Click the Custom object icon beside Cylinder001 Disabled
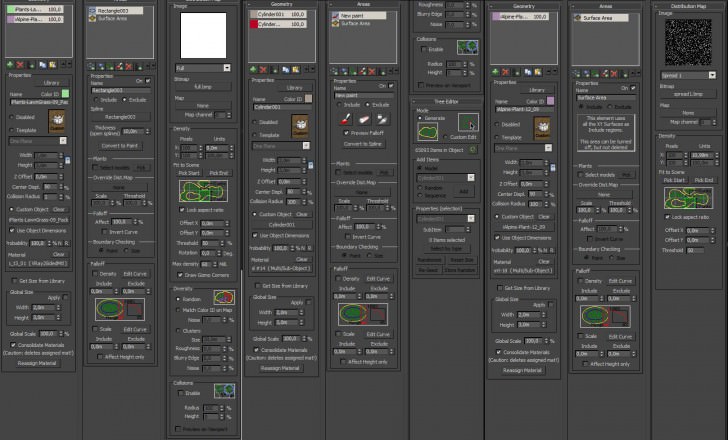Image resolution: width=728 pixels, height=440 pixels. pos(300,126)
